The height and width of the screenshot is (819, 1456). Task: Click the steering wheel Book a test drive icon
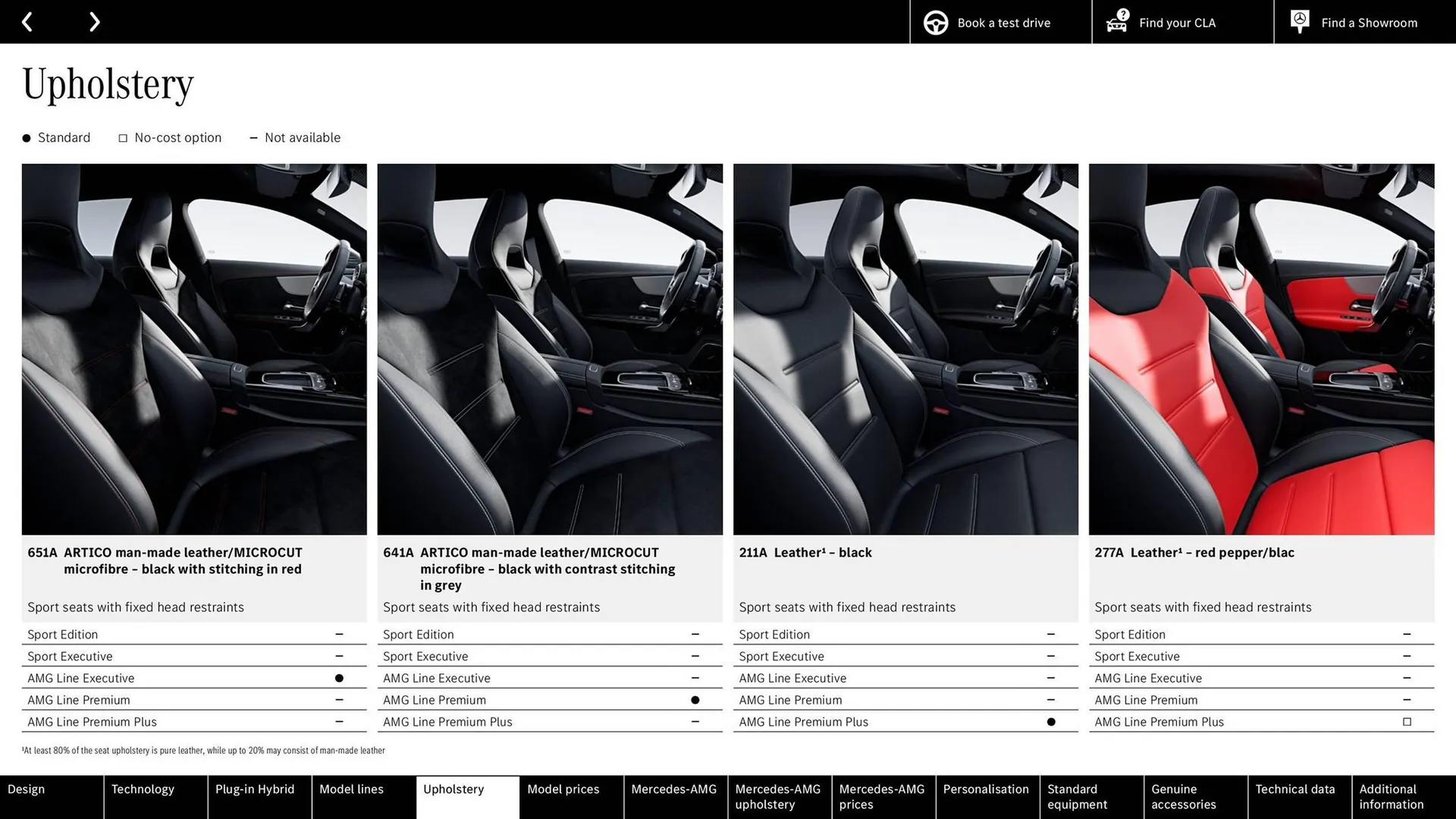click(x=935, y=22)
